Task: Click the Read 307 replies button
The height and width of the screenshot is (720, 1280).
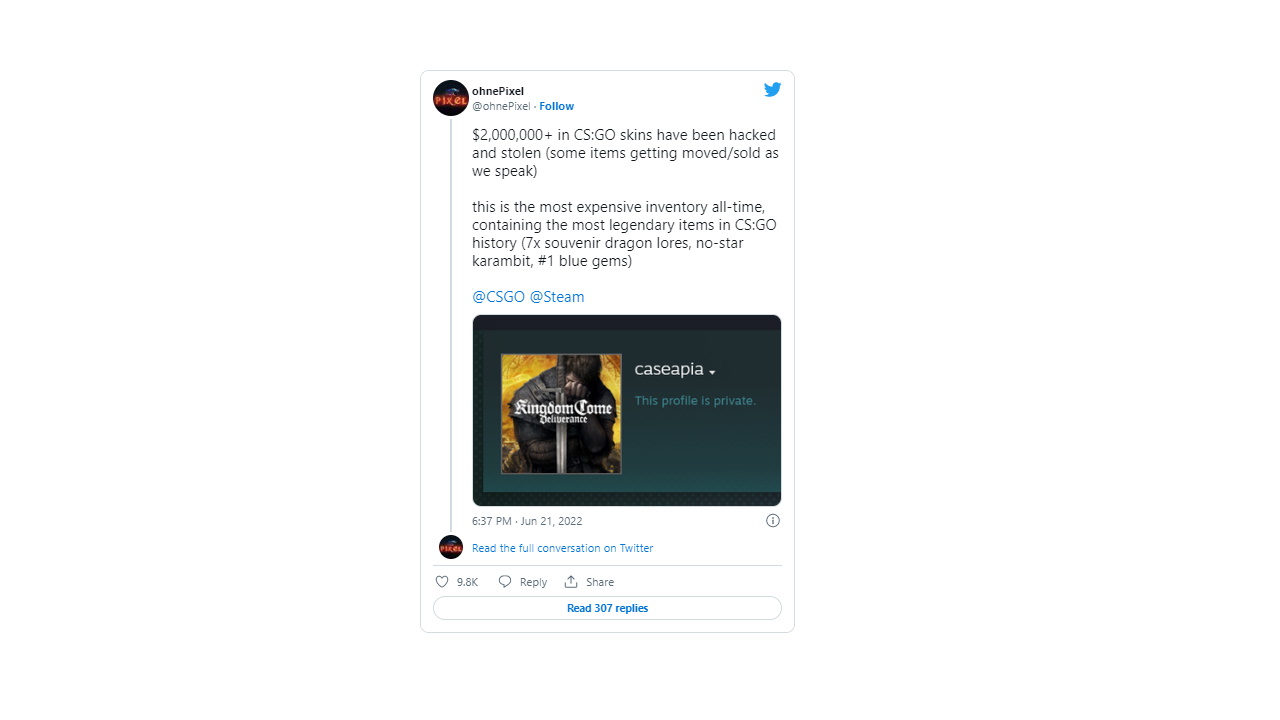Action: coord(607,608)
